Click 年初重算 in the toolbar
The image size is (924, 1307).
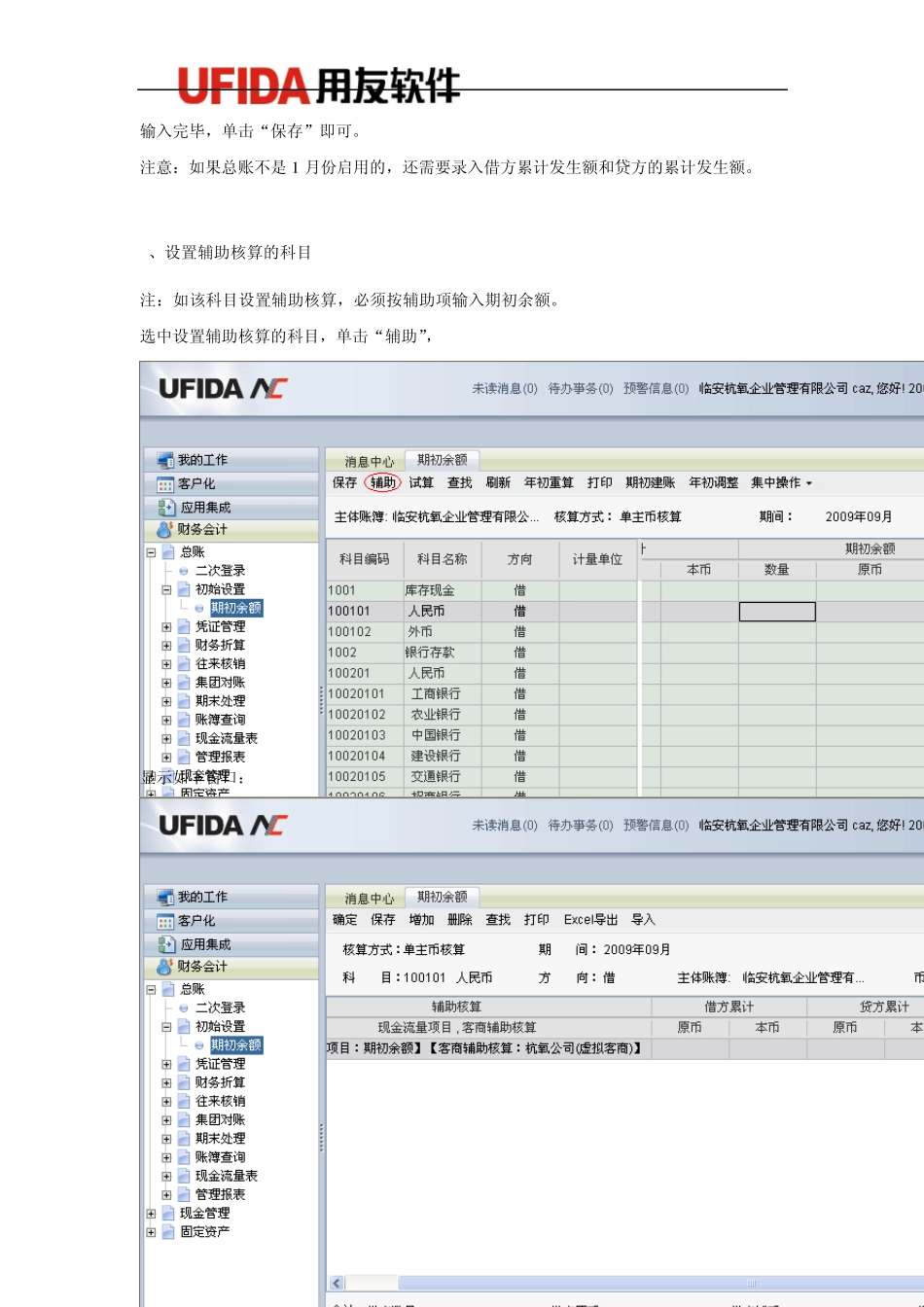pos(549,482)
